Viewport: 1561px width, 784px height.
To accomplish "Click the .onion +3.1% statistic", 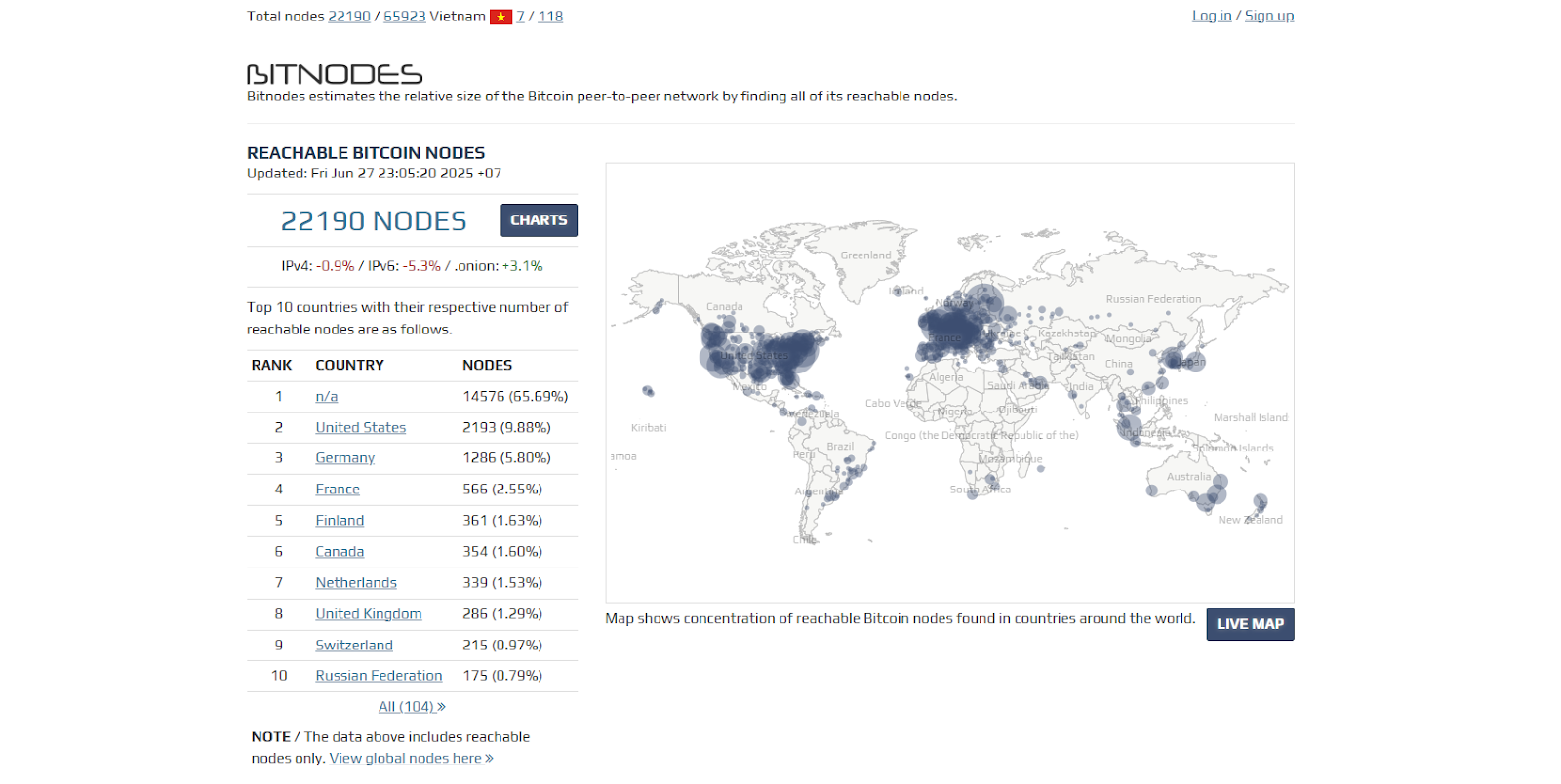I will [498, 266].
